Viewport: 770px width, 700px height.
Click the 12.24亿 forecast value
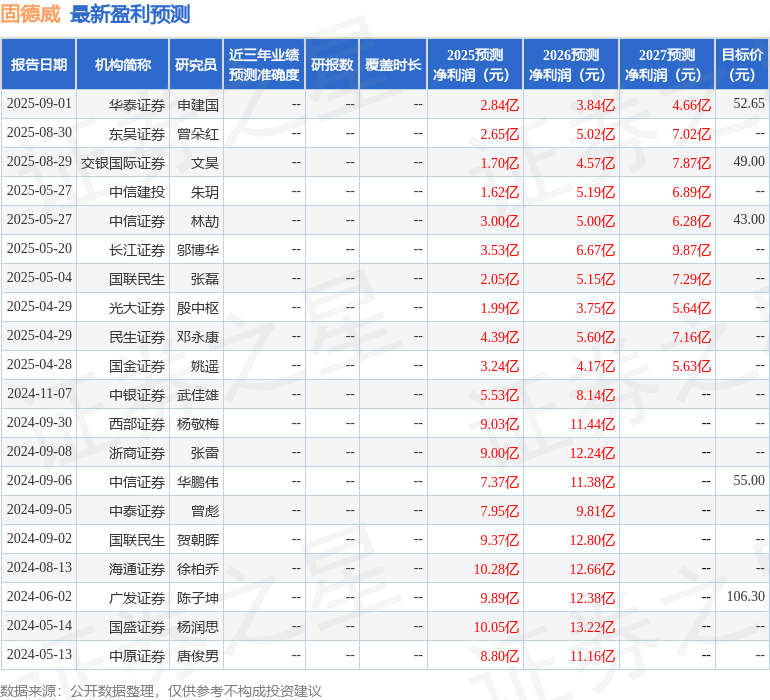click(x=592, y=453)
